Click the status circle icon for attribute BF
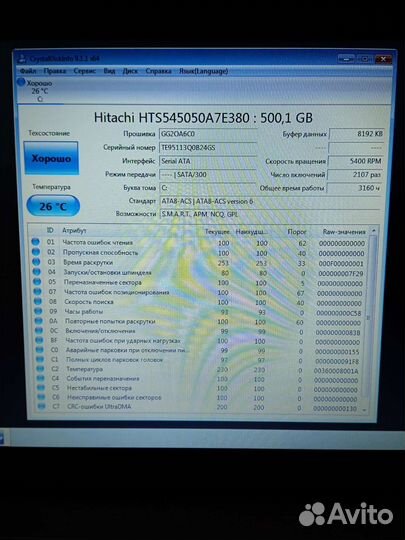The image size is (405, 540). 40,340
